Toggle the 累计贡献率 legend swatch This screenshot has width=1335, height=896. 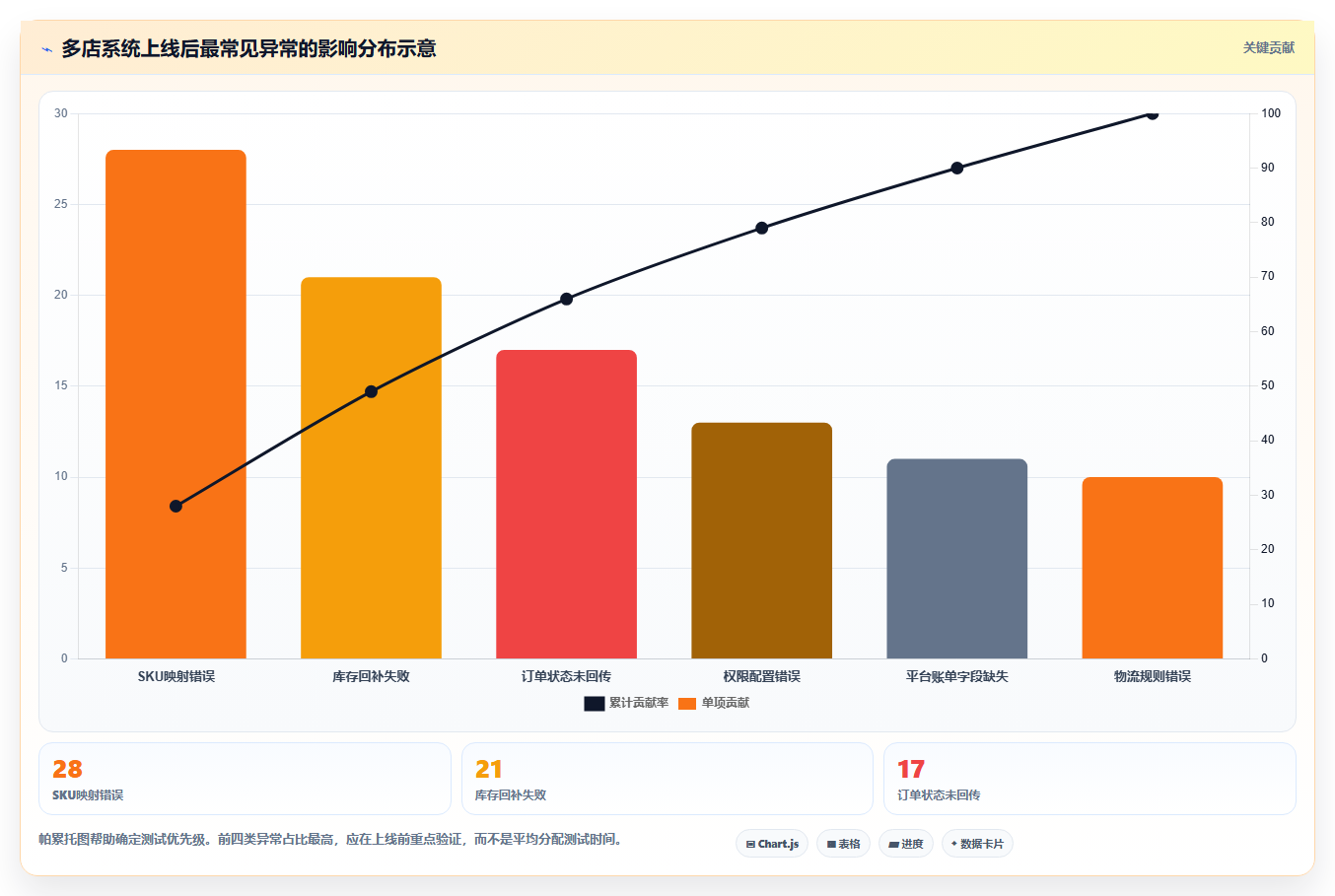pyautogui.click(x=594, y=703)
